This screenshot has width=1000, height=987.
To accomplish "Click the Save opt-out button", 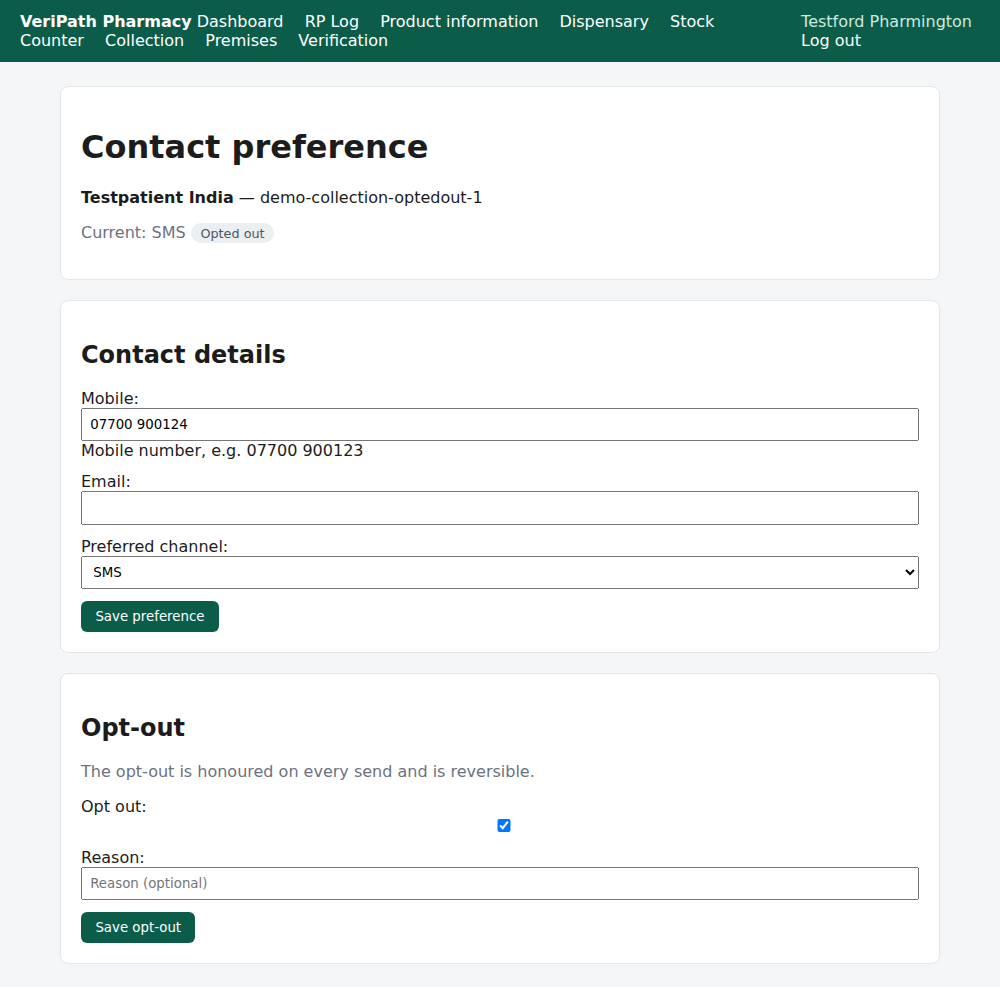I will point(138,928).
